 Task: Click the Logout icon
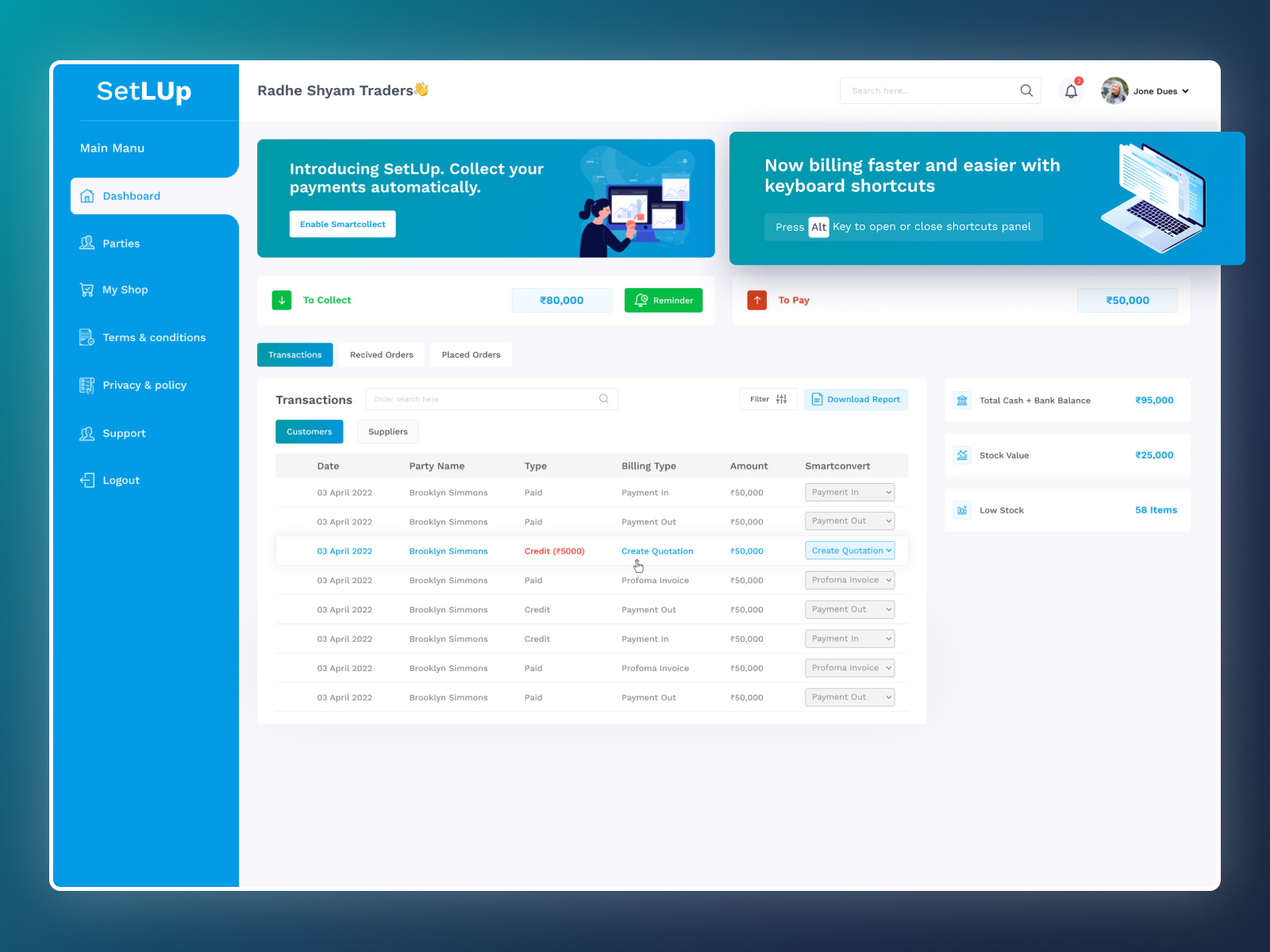(87, 479)
